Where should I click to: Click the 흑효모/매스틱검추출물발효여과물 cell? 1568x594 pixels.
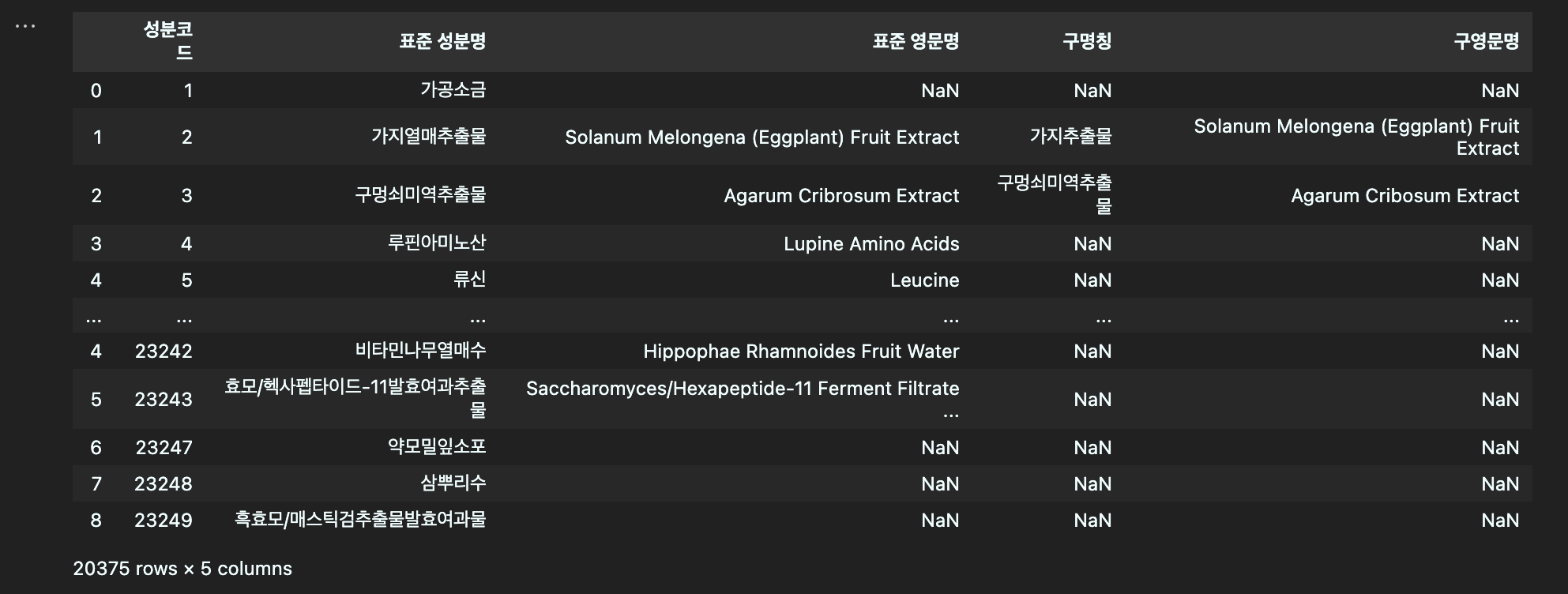click(360, 520)
